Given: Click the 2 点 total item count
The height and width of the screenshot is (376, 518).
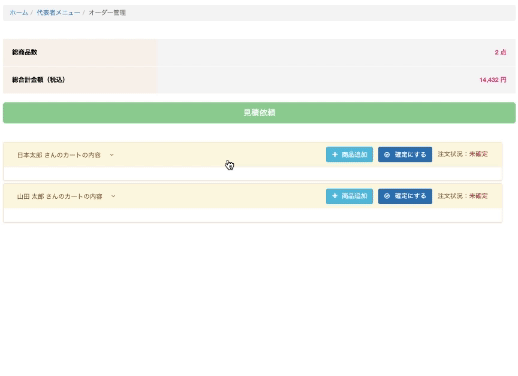Looking at the screenshot, I should pos(500,52).
